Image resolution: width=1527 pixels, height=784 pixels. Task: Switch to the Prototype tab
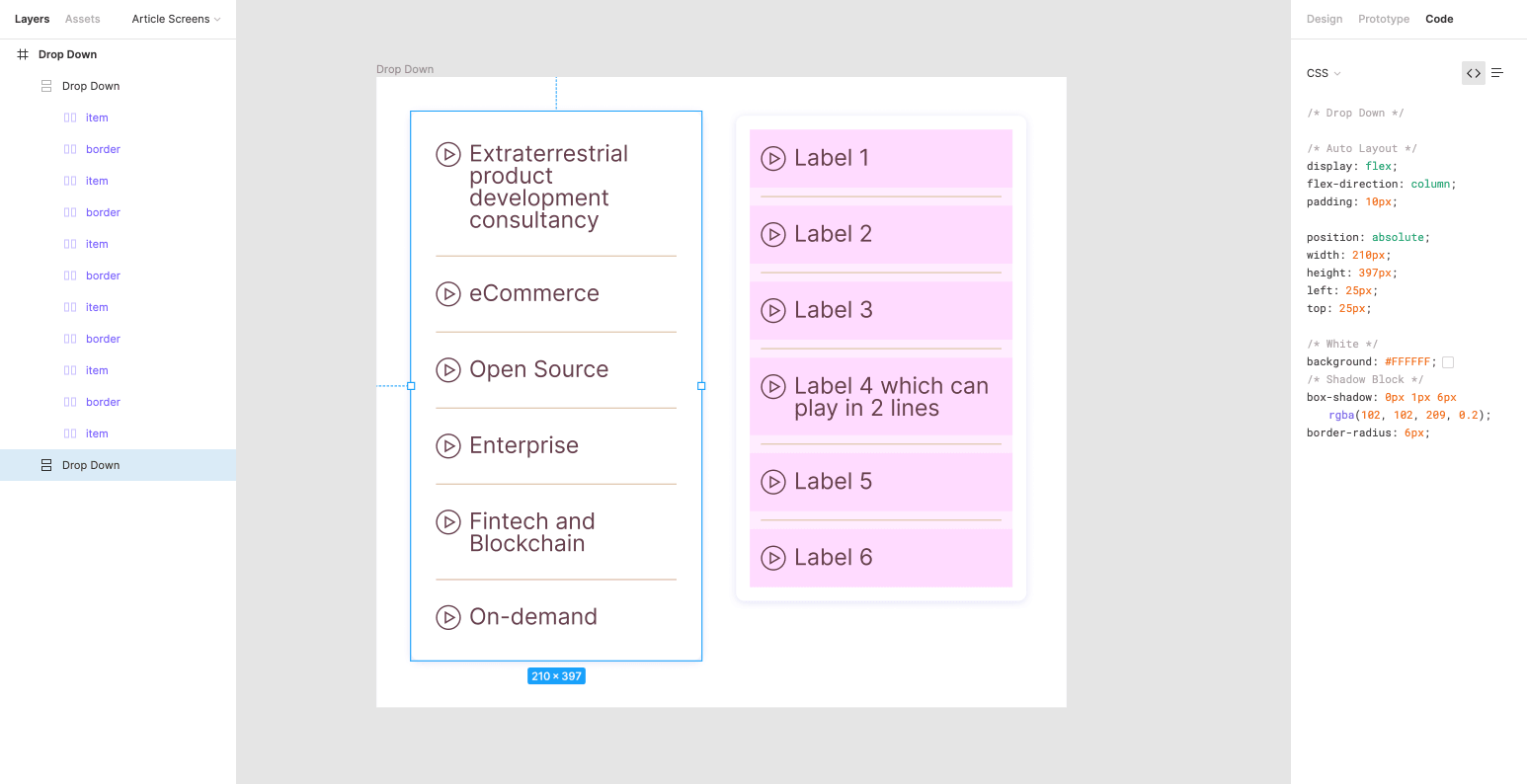[1383, 19]
